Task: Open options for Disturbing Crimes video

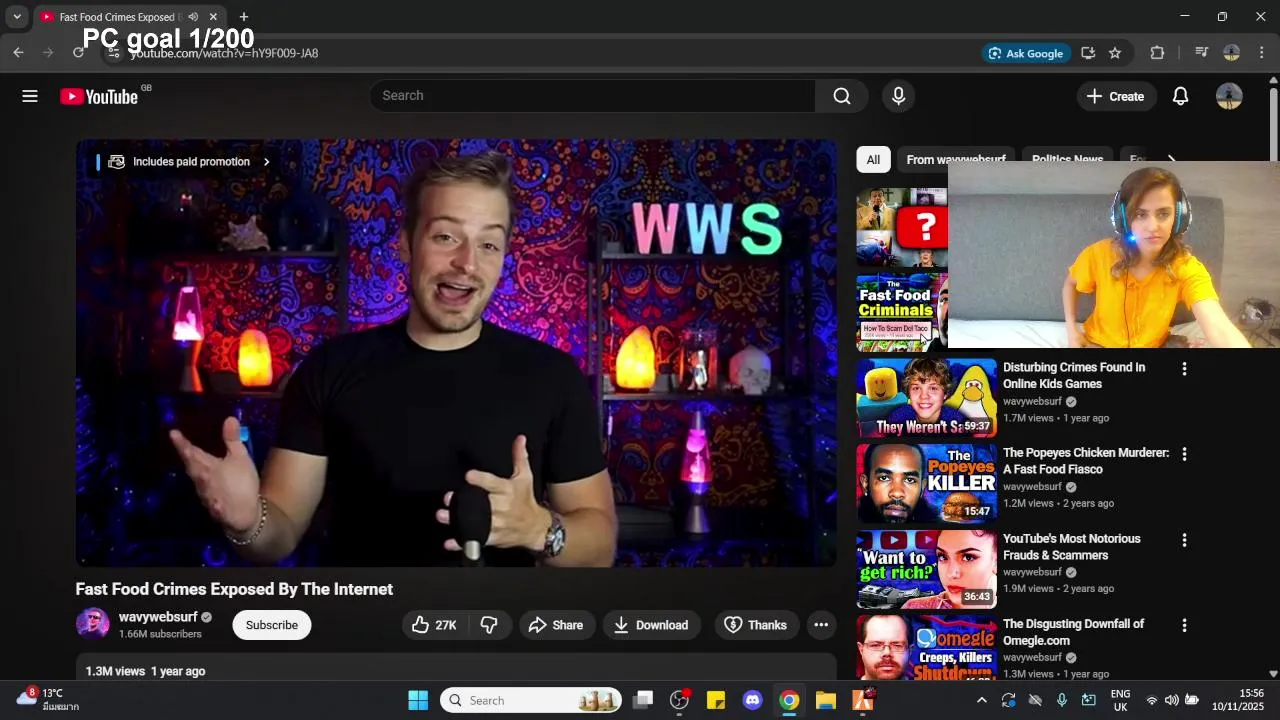Action: [1184, 369]
